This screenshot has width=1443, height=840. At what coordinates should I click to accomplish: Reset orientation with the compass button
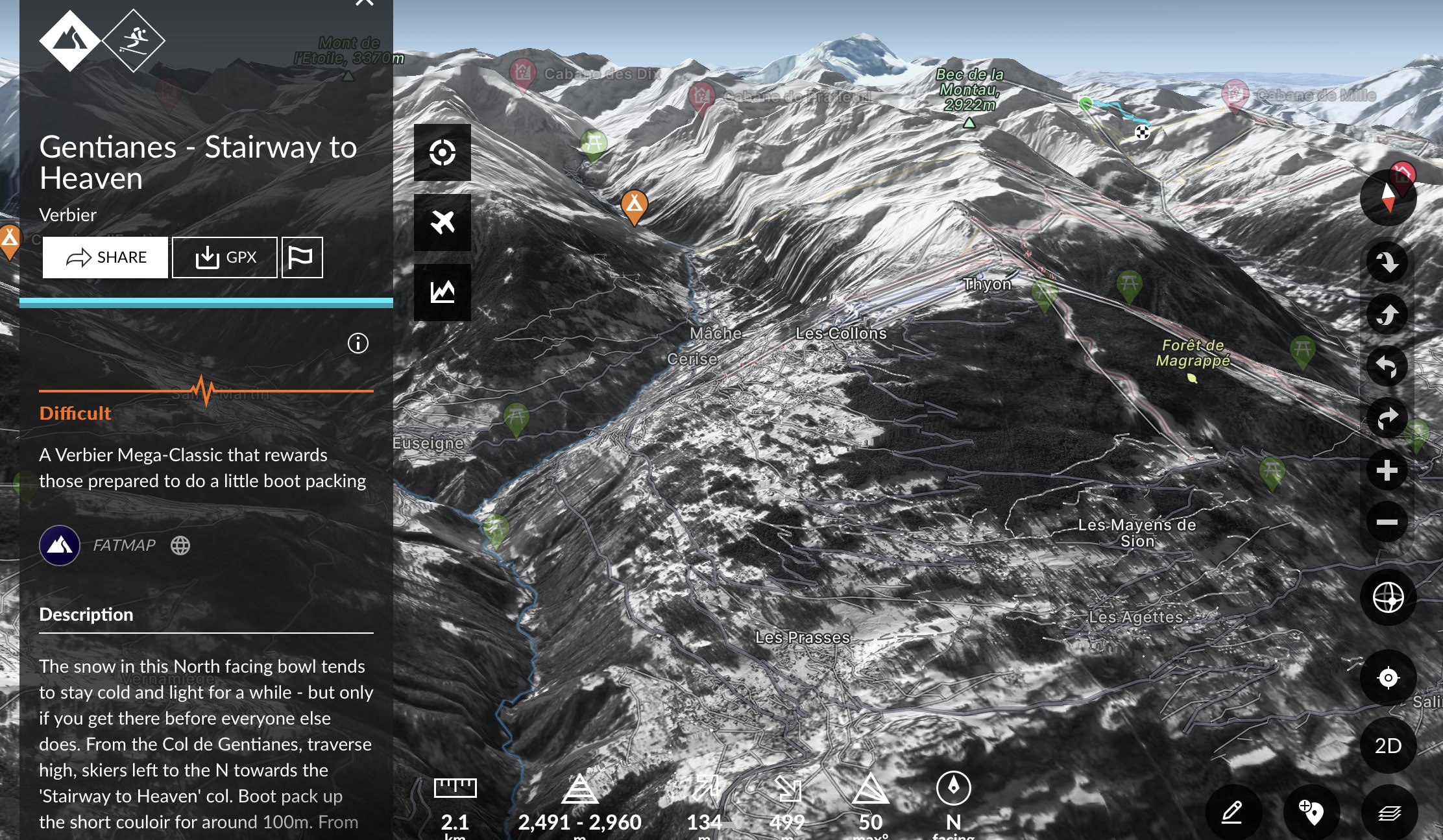(1388, 198)
